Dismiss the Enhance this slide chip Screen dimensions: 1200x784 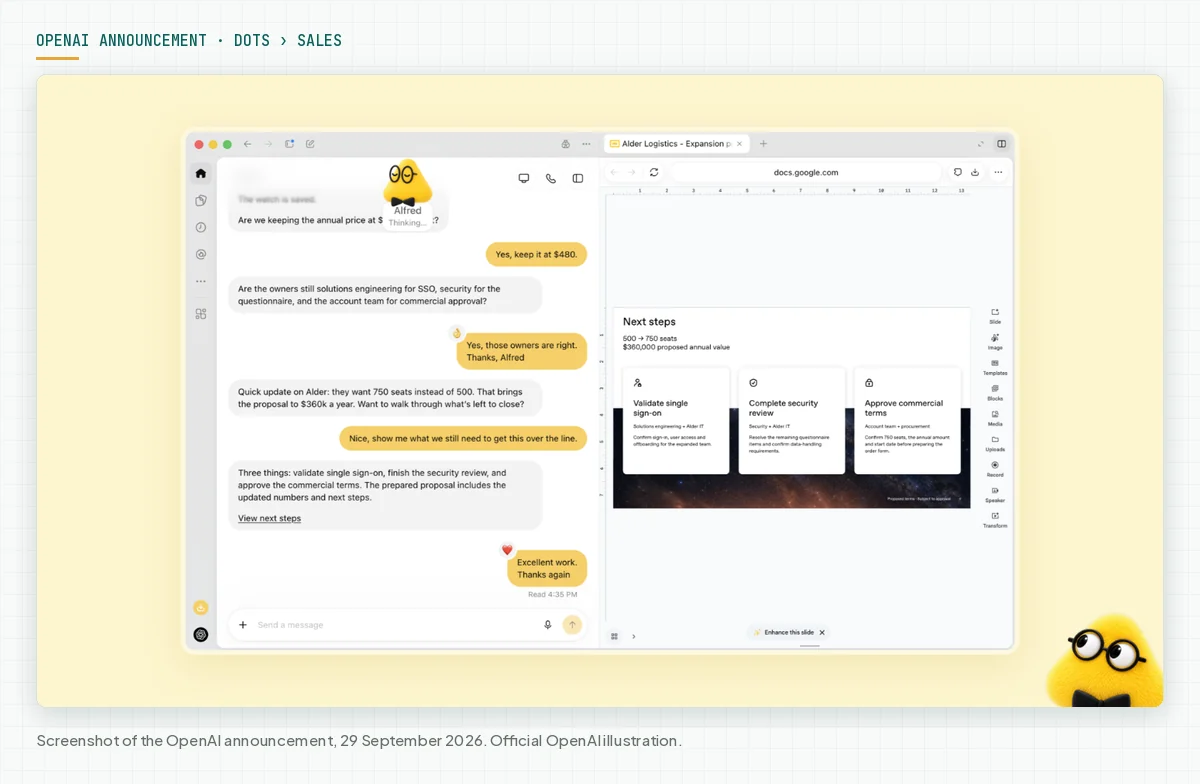(822, 632)
